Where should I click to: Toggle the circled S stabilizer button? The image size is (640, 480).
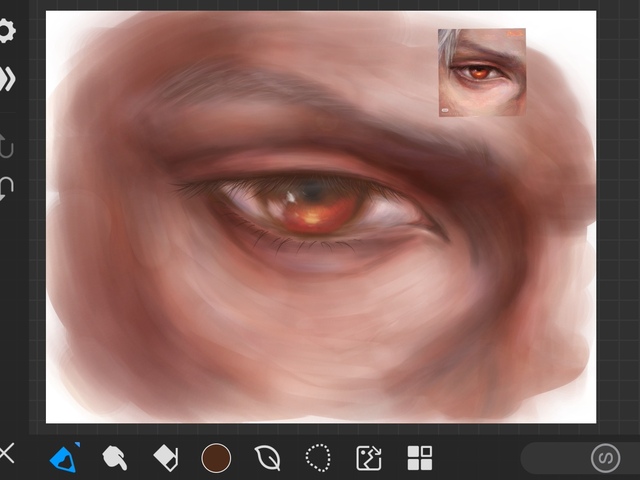604,459
